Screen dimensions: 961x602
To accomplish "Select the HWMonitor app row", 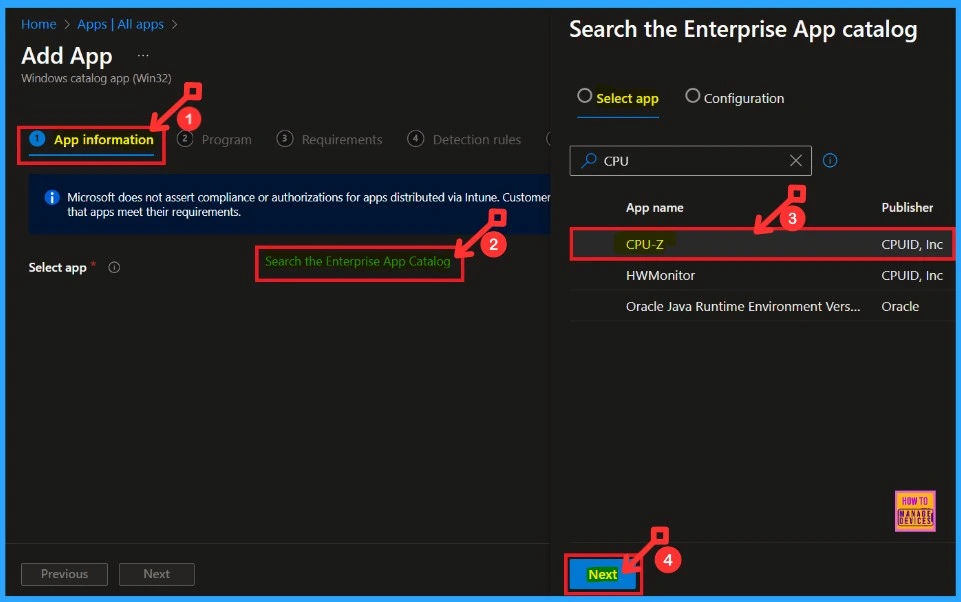I will (x=762, y=275).
